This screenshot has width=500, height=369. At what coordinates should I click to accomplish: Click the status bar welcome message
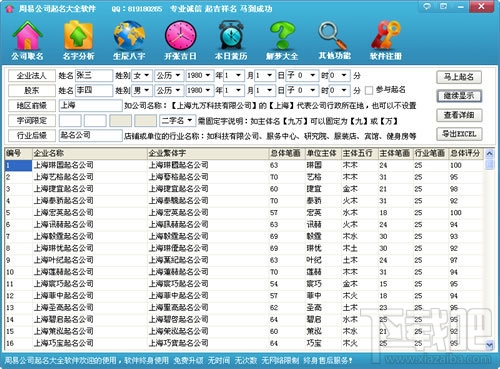[178, 361]
